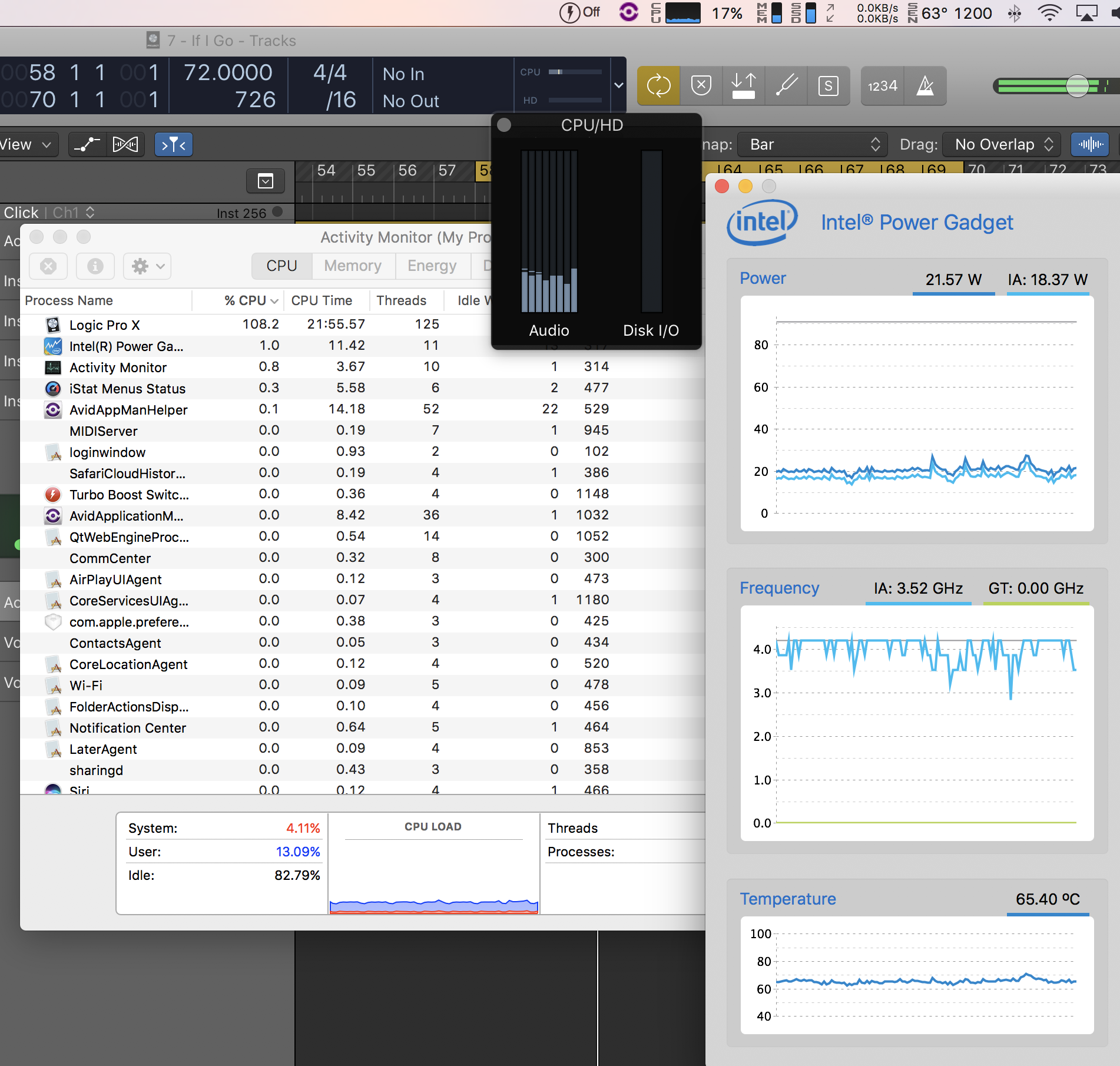This screenshot has width=1120, height=1066.
Task: Click the inspect process info button
Action: point(95,266)
